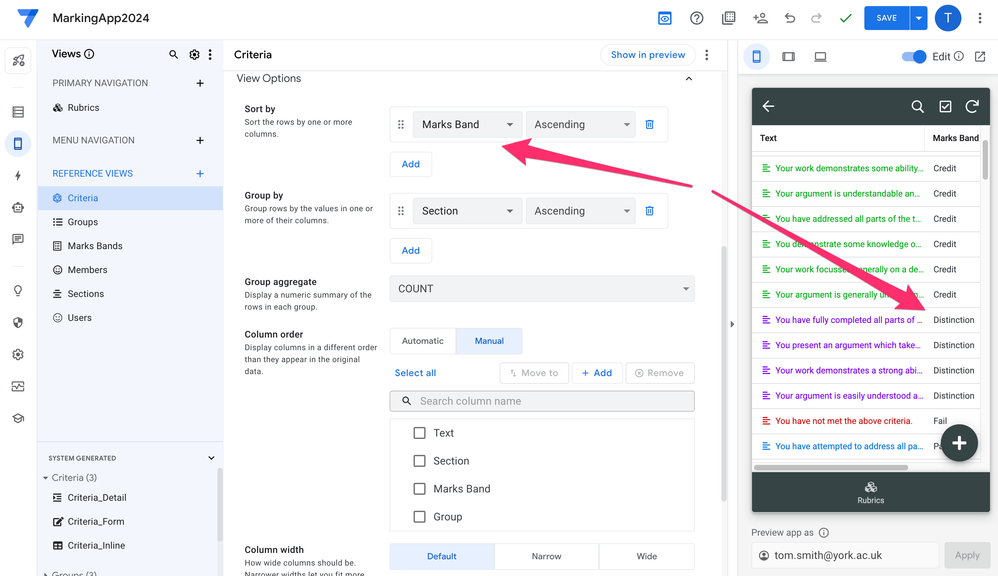998x576 pixels.
Task: Switch preview to mobile device
Action: point(756,57)
